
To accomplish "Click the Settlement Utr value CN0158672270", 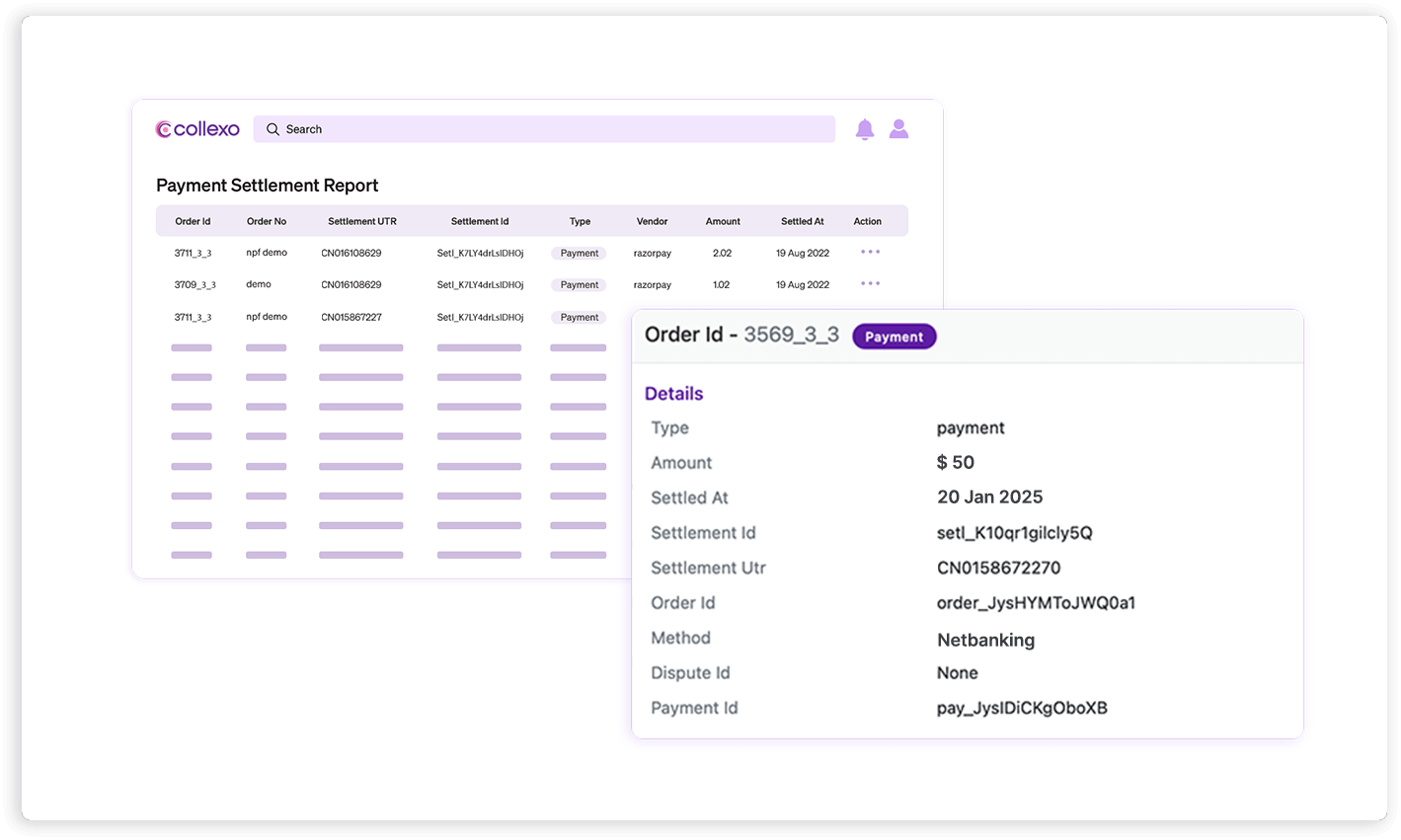I will click(998, 568).
